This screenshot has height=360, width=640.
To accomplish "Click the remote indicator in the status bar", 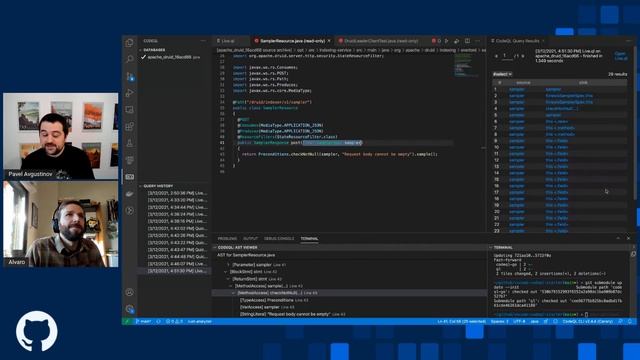I will pos(127,322).
